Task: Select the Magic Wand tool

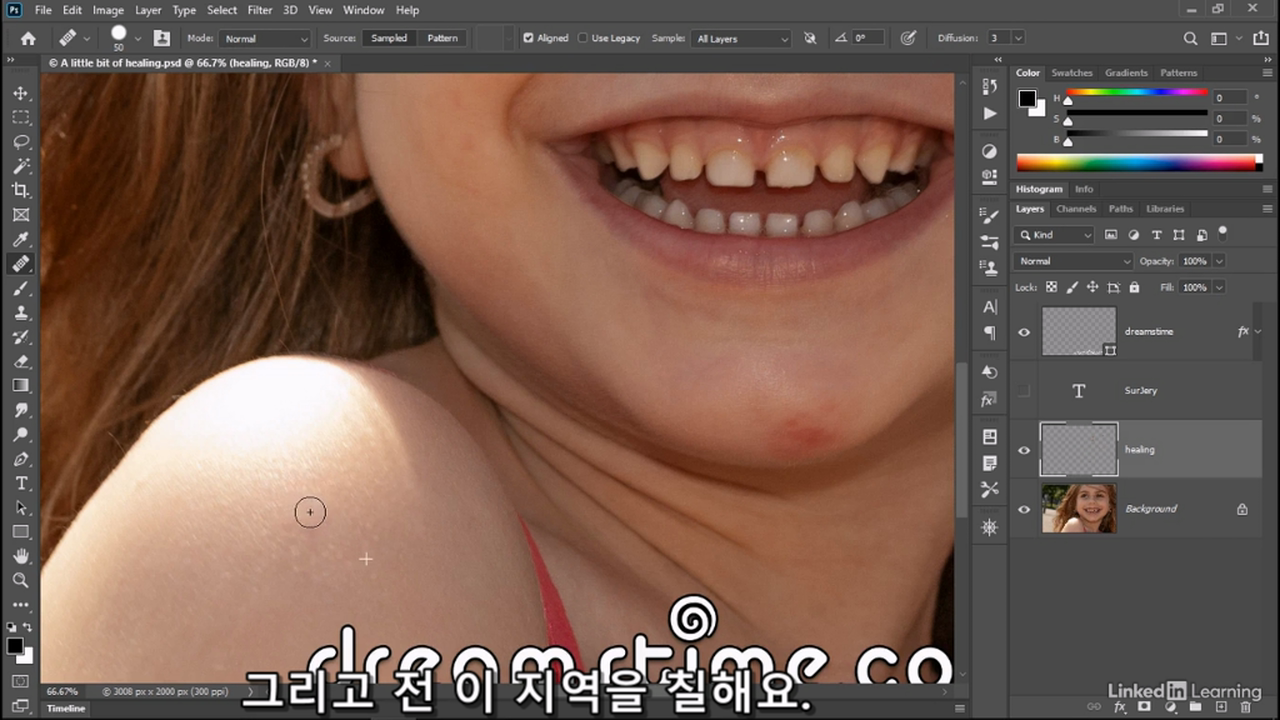Action: [21, 166]
